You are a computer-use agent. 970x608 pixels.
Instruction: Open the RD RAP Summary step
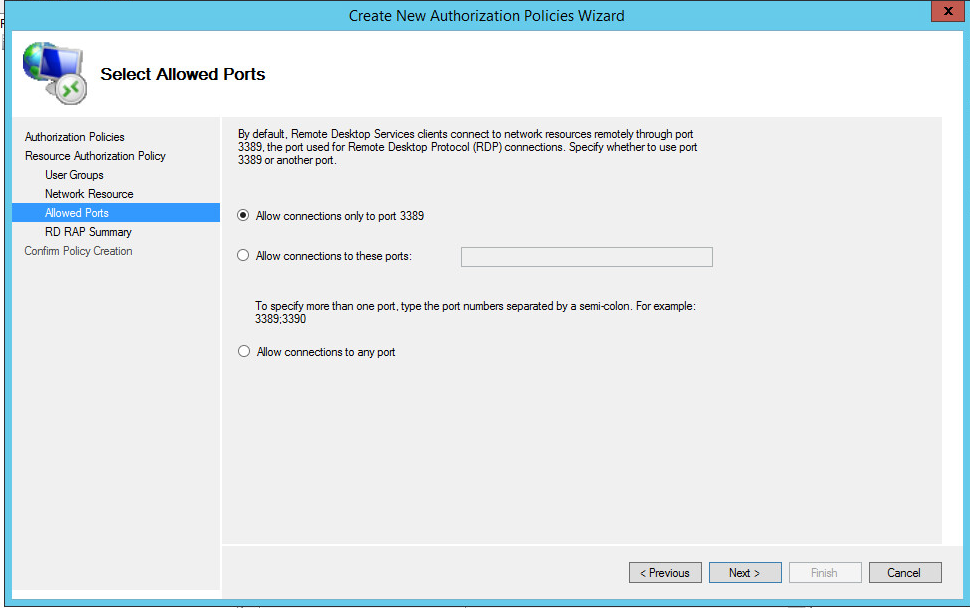(x=88, y=232)
